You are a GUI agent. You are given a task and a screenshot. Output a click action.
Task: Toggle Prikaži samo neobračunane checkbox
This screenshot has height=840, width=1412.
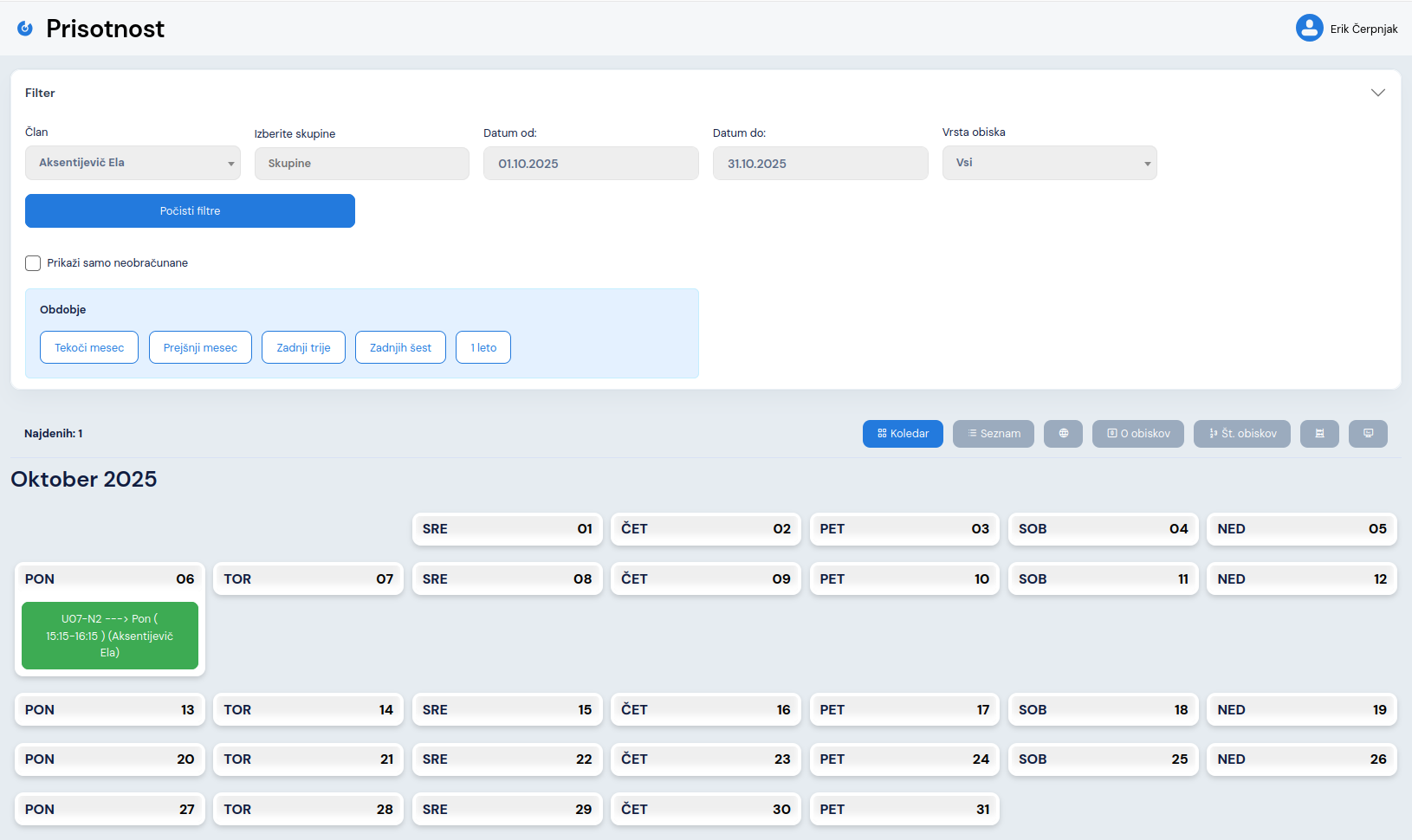(33, 263)
